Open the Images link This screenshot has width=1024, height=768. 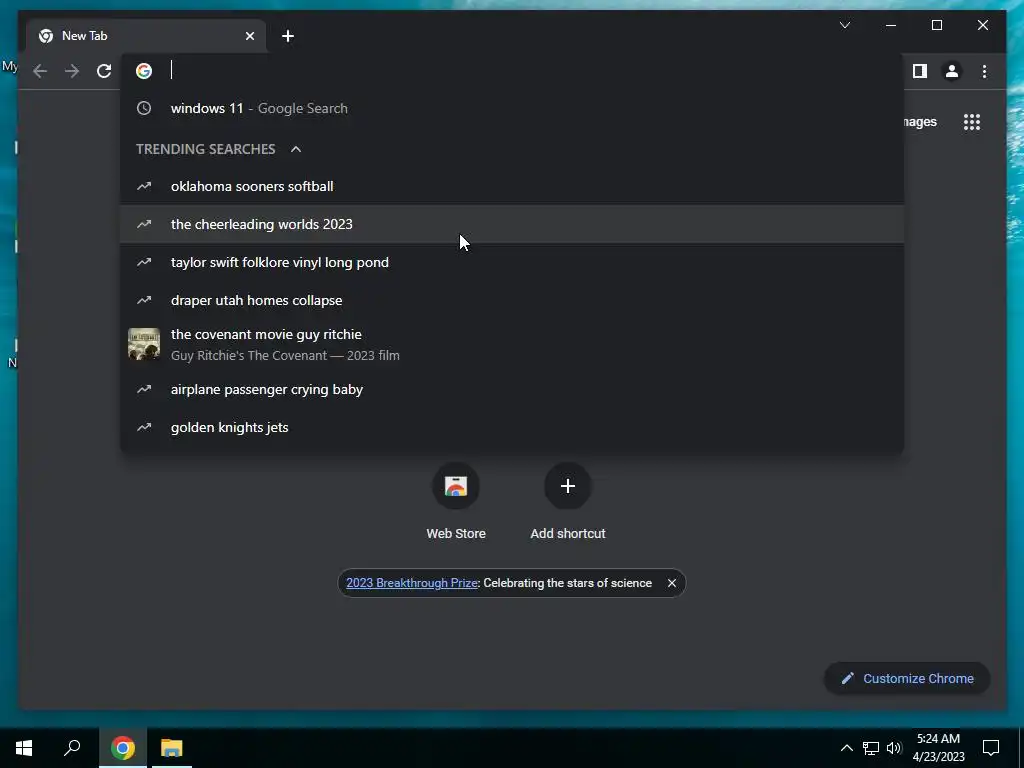(920, 122)
